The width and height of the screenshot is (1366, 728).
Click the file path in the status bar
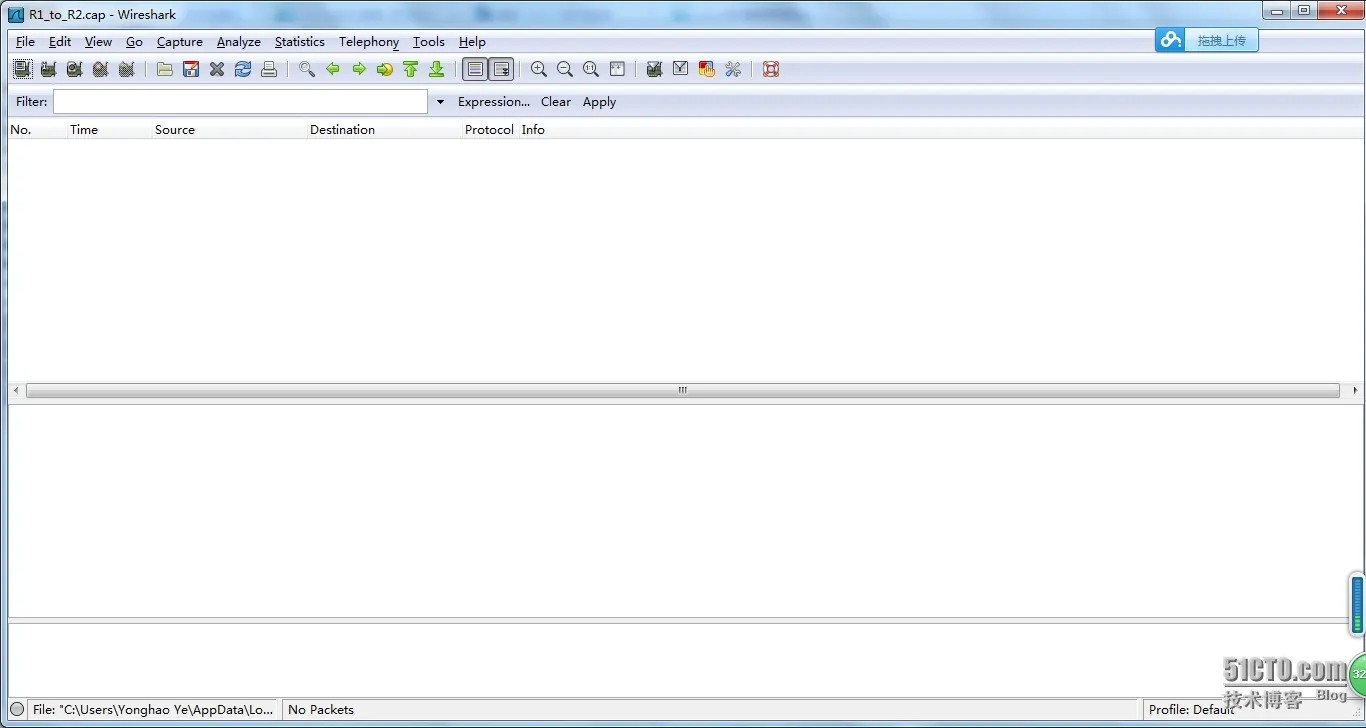tap(153, 710)
